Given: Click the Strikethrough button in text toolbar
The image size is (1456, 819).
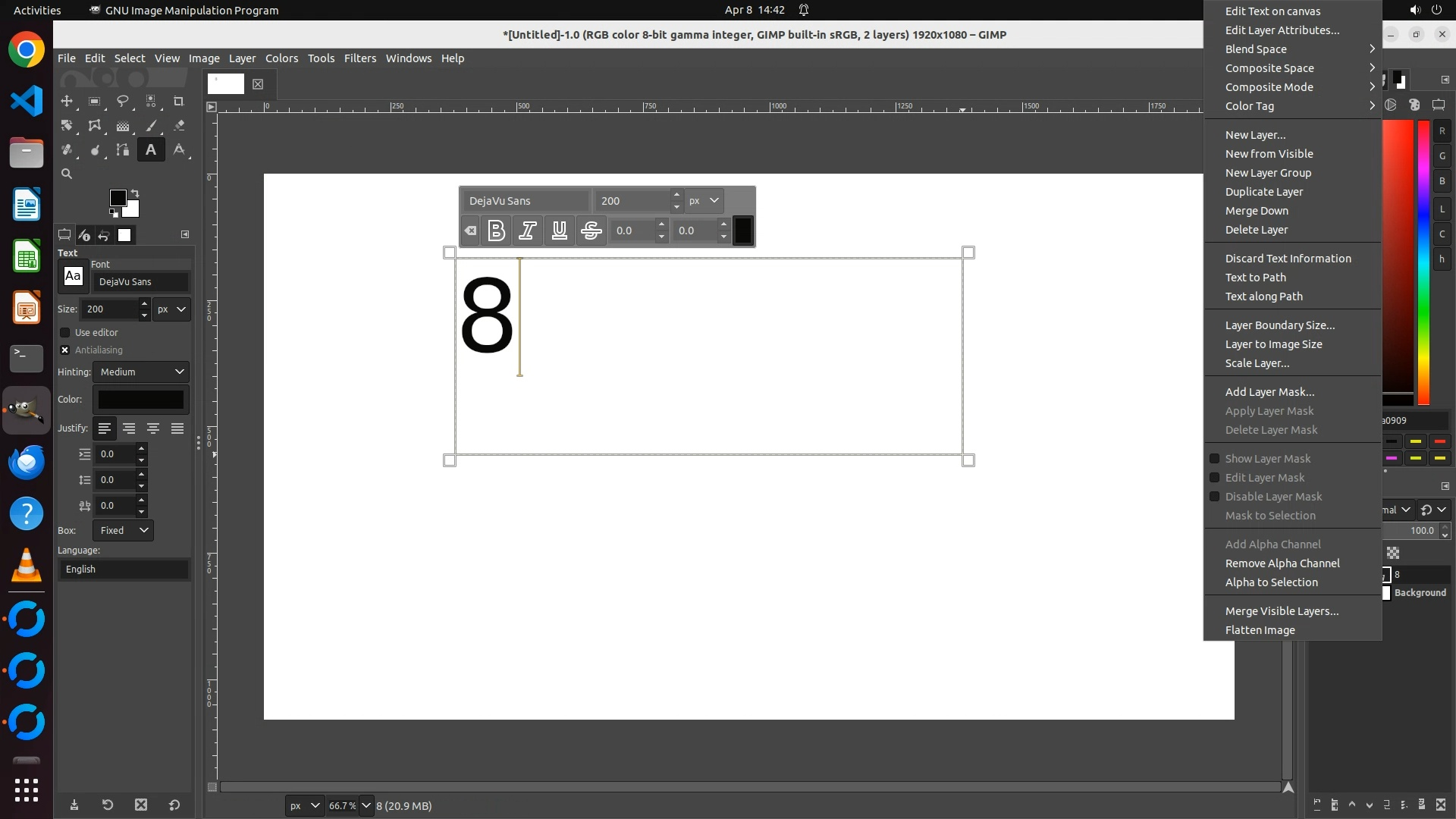Looking at the screenshot, I should (x=591, y=231).
